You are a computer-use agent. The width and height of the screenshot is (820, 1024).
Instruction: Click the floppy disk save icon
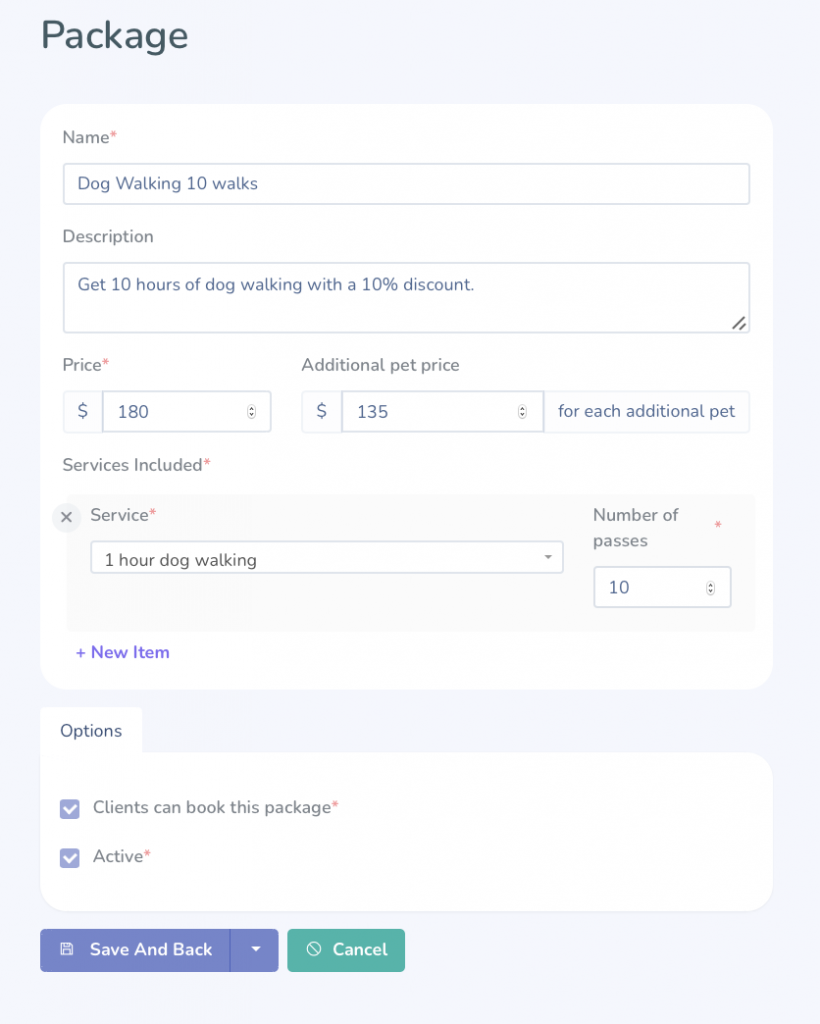click(67, 949)
